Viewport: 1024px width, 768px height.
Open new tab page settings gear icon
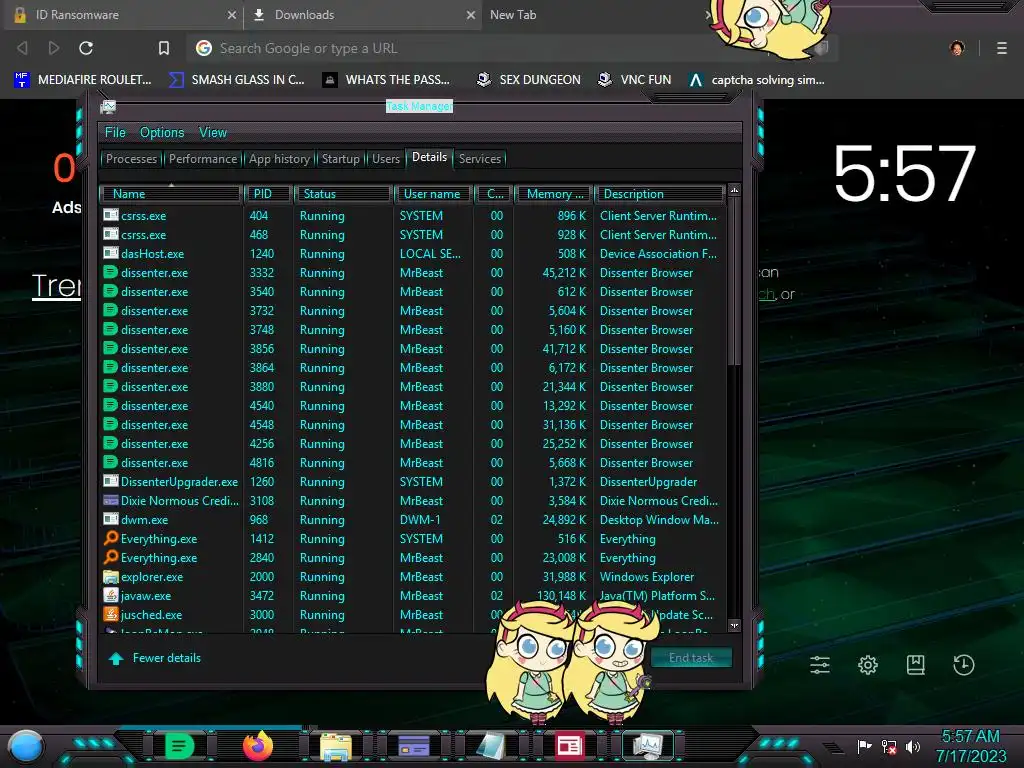[867, 665]
